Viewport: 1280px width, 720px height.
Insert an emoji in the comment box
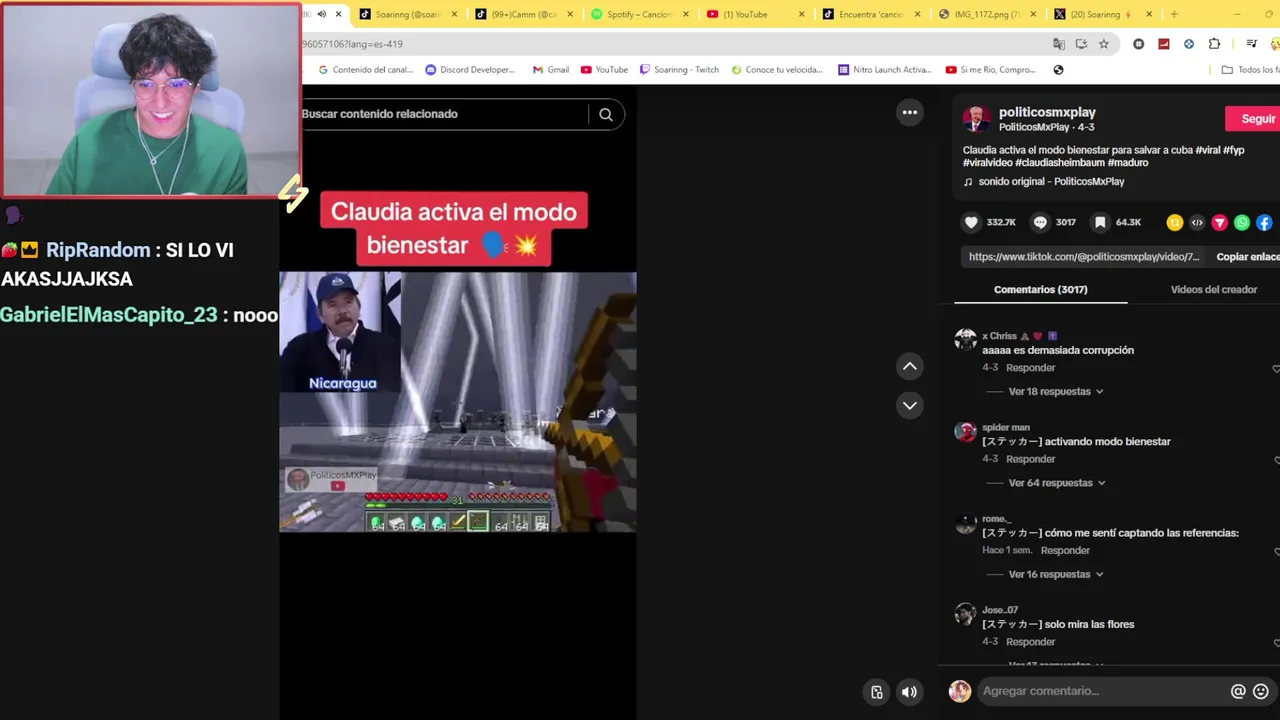(x=1261, y=691)
